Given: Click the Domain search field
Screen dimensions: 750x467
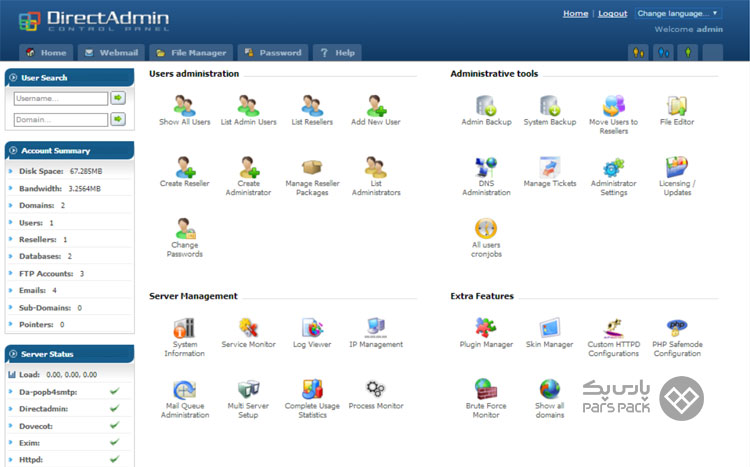Looking at the screenshot, I should pos(61,120).
